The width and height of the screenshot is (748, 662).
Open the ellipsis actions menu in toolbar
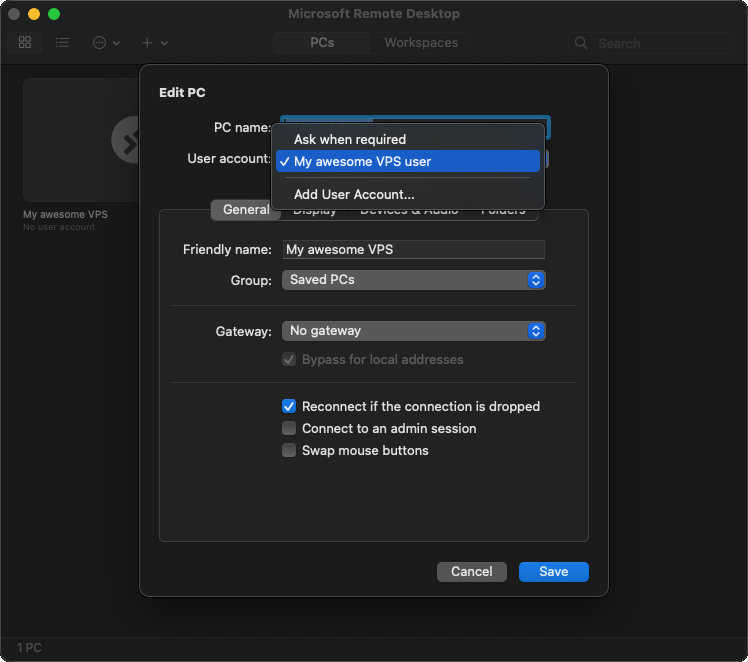pyautogui.click(x=105, y=43)
